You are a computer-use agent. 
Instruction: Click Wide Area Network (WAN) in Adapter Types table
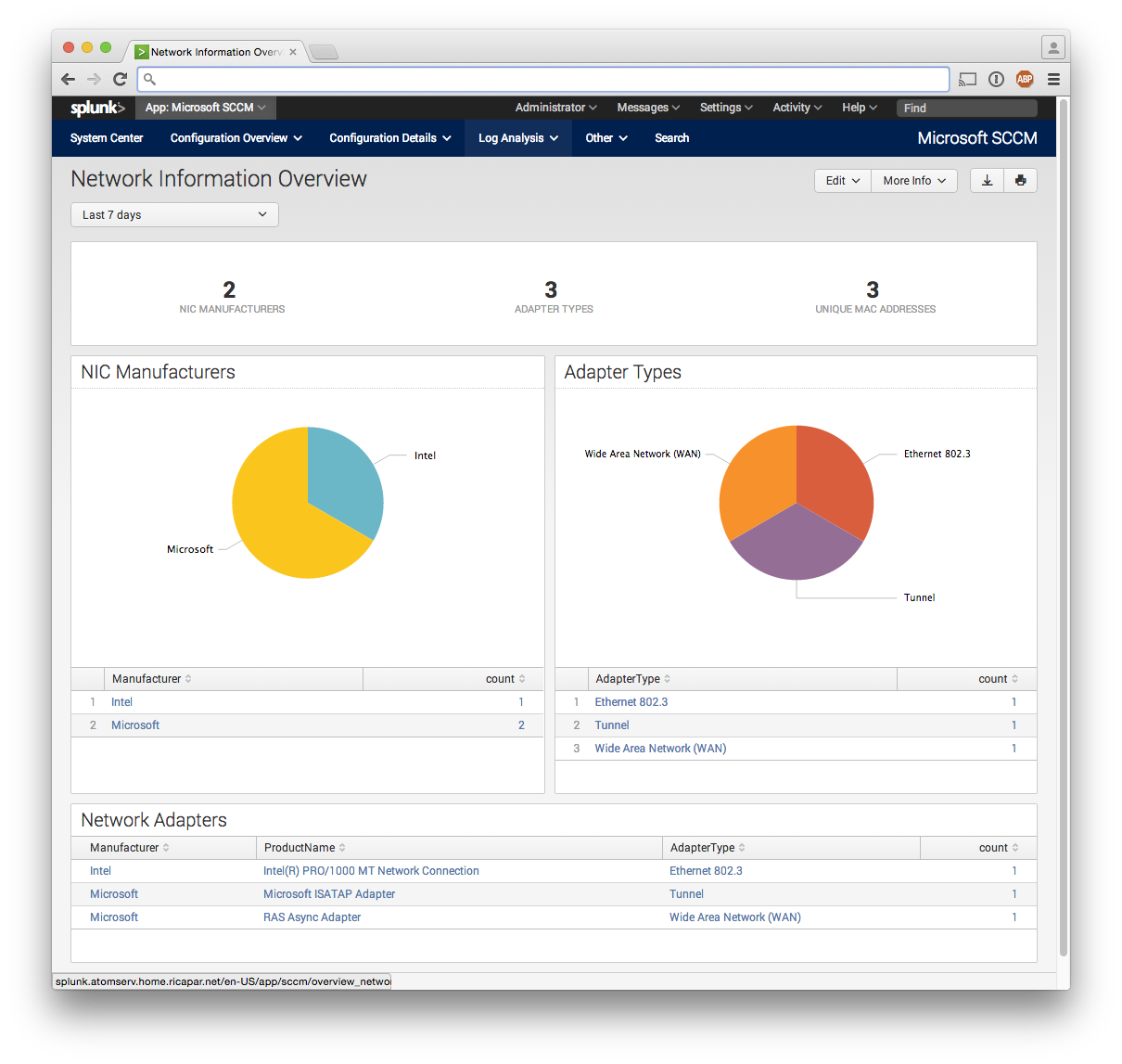[x=660, y=749]
